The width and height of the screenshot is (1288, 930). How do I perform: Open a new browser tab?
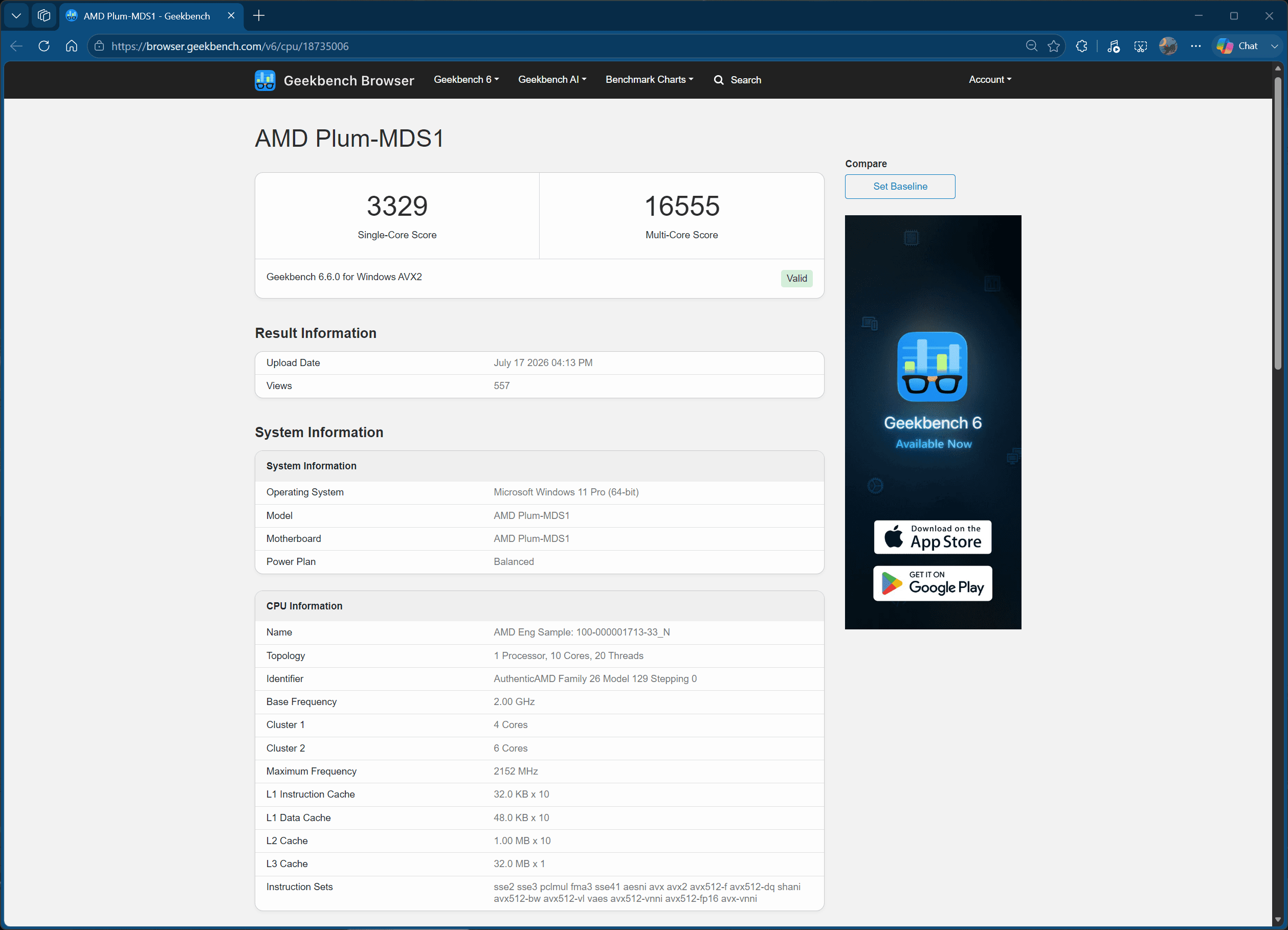click(259, 16)
